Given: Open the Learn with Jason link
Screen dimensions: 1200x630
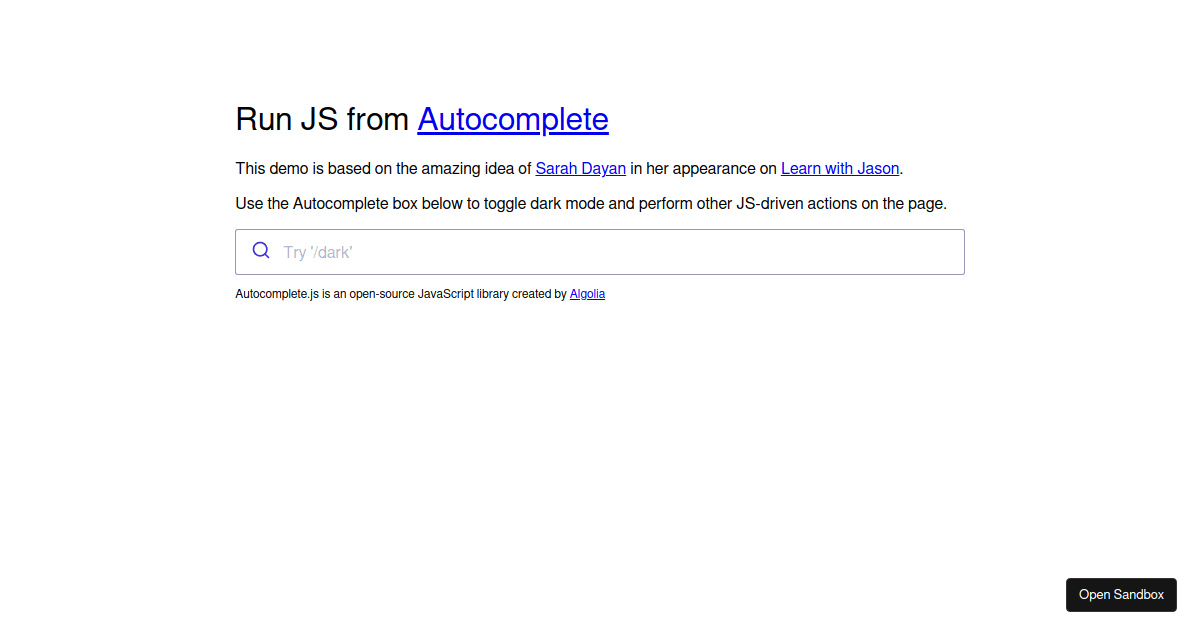Looking at the screenshot, I should pyautogui.click(x=840, y=168).
